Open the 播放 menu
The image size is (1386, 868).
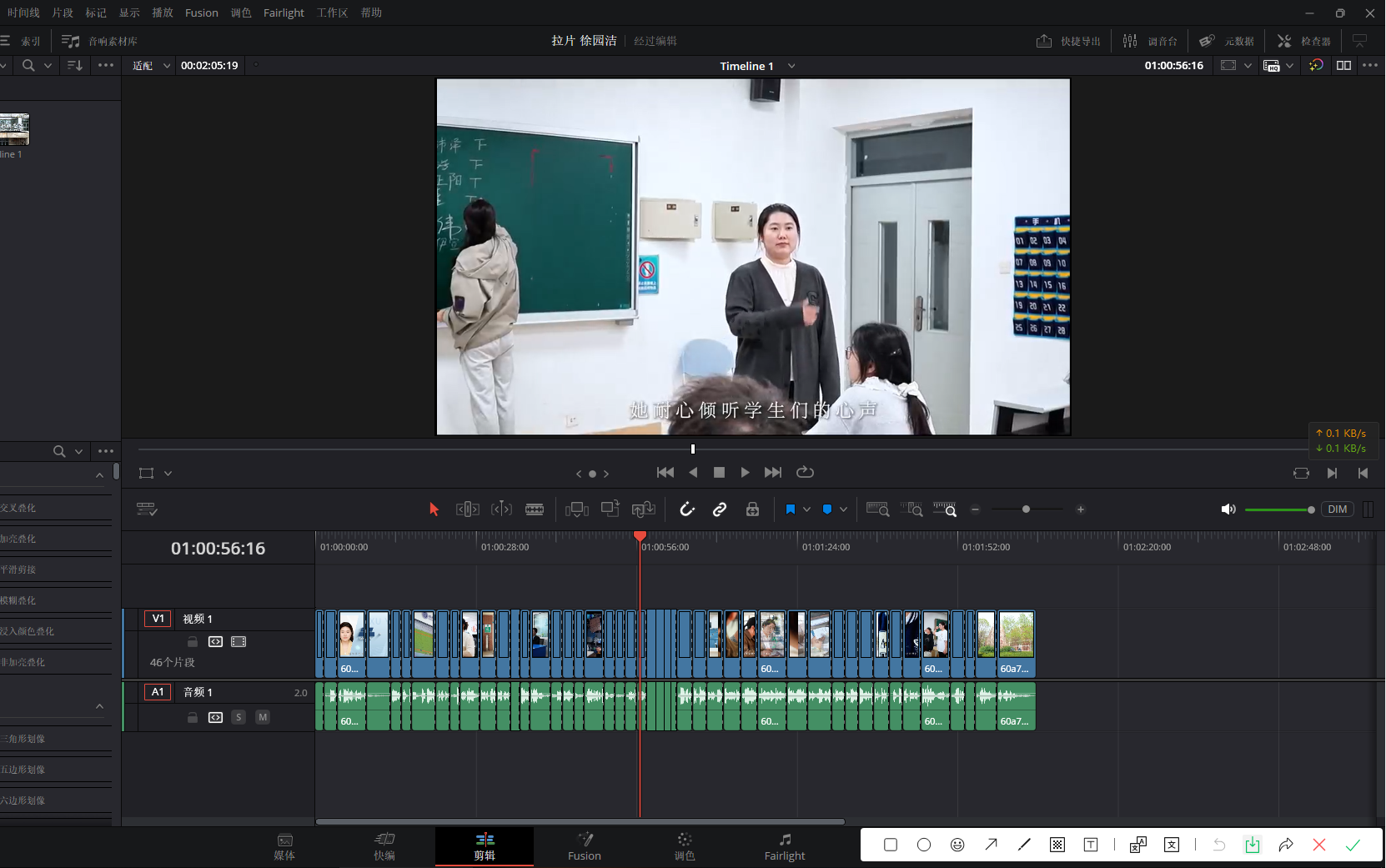tap(163, 13)
